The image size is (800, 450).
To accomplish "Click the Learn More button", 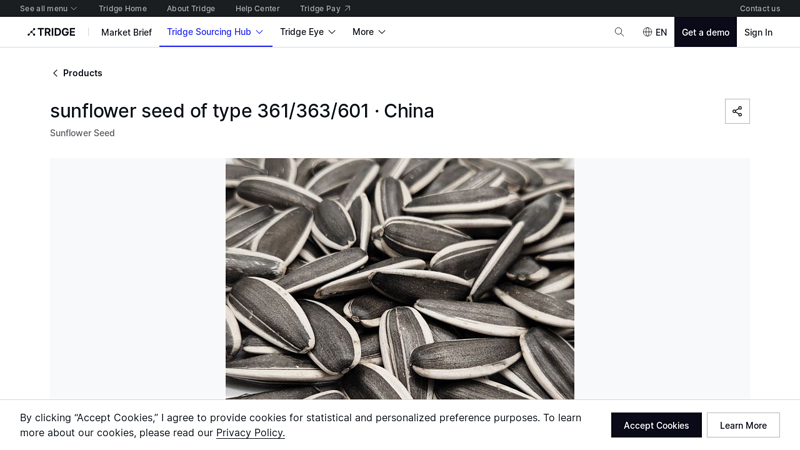I will 743,425.
